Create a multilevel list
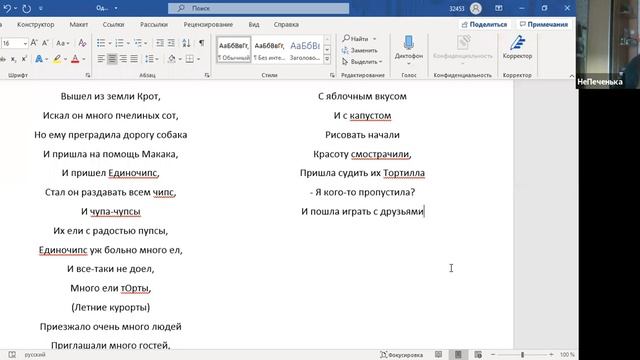 click(x=138, y=43)
